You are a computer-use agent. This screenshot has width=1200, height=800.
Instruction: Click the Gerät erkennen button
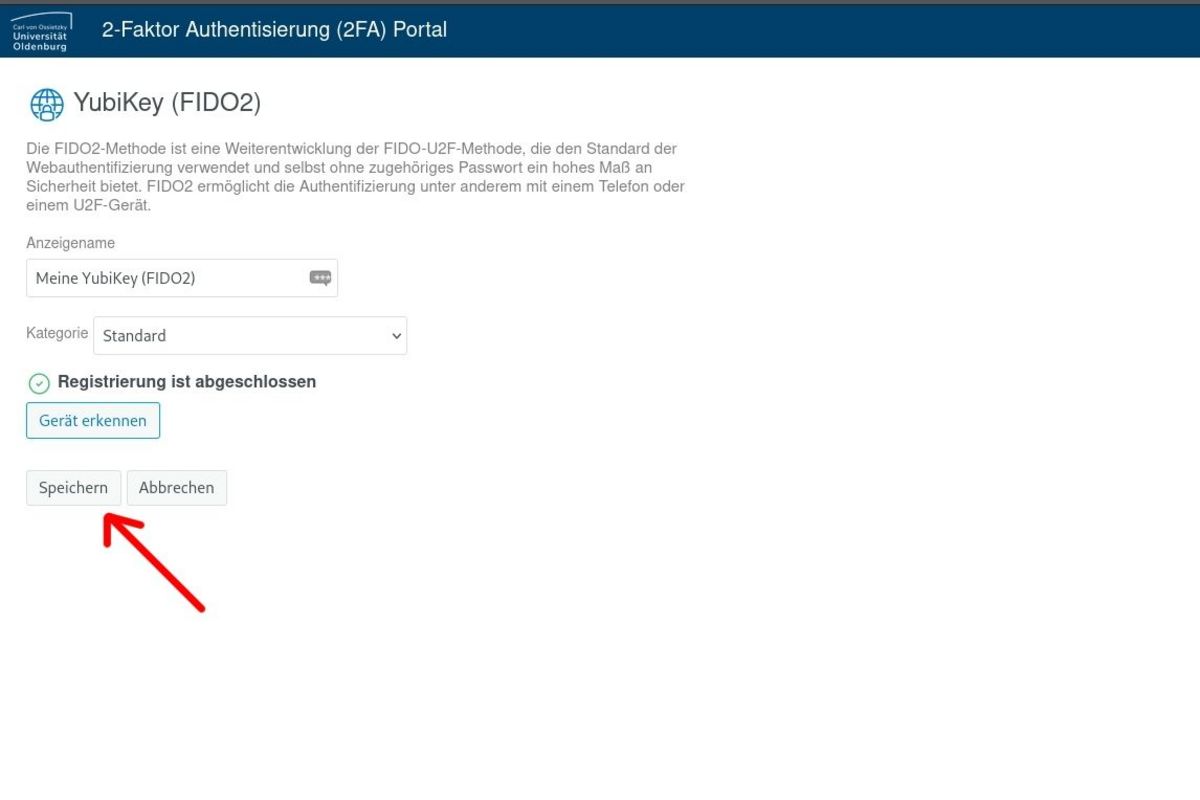[92, 421]
